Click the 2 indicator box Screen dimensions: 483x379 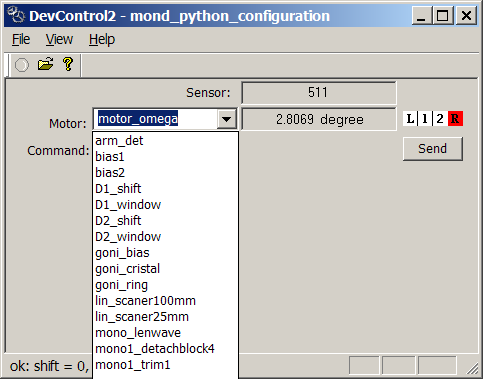440,119
